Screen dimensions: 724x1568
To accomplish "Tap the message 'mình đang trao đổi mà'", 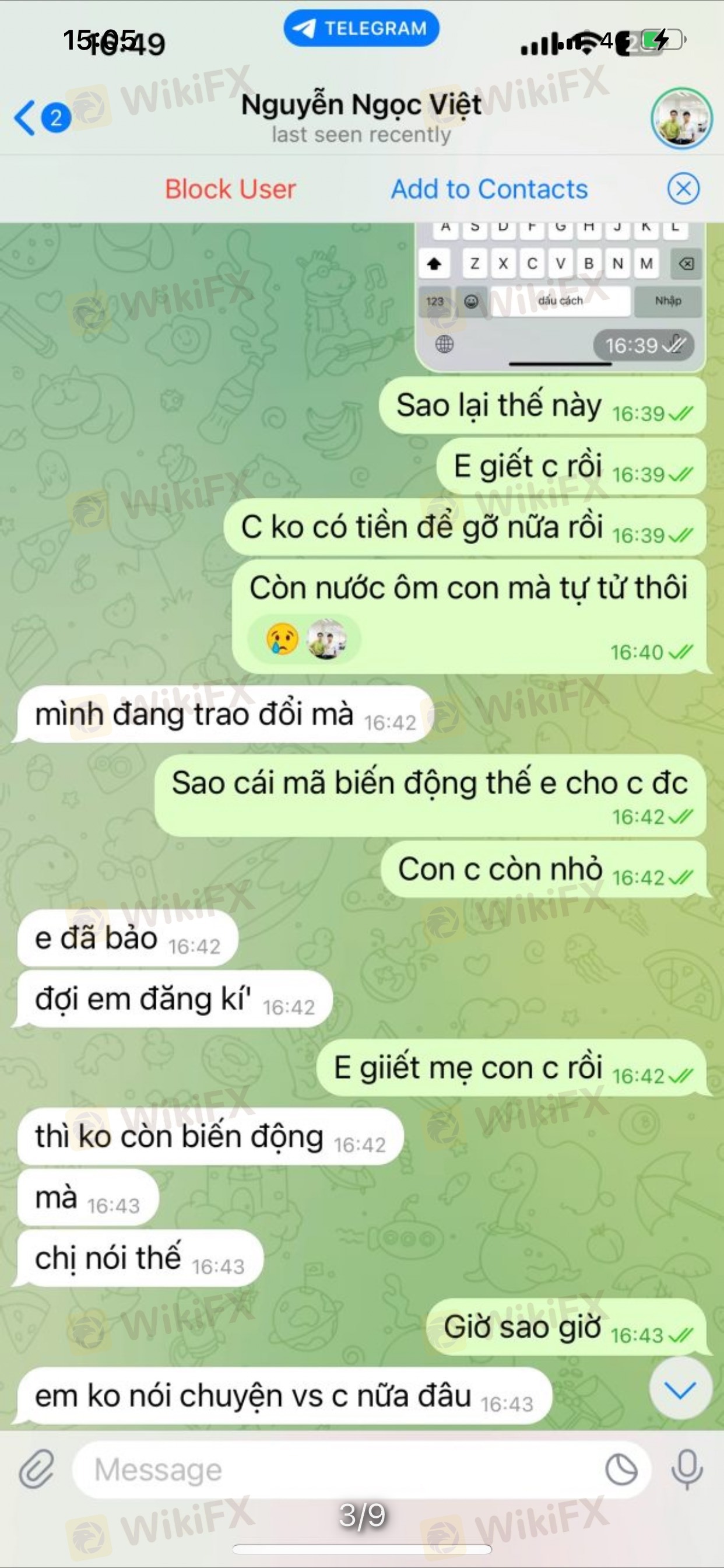I will [224, 714].
